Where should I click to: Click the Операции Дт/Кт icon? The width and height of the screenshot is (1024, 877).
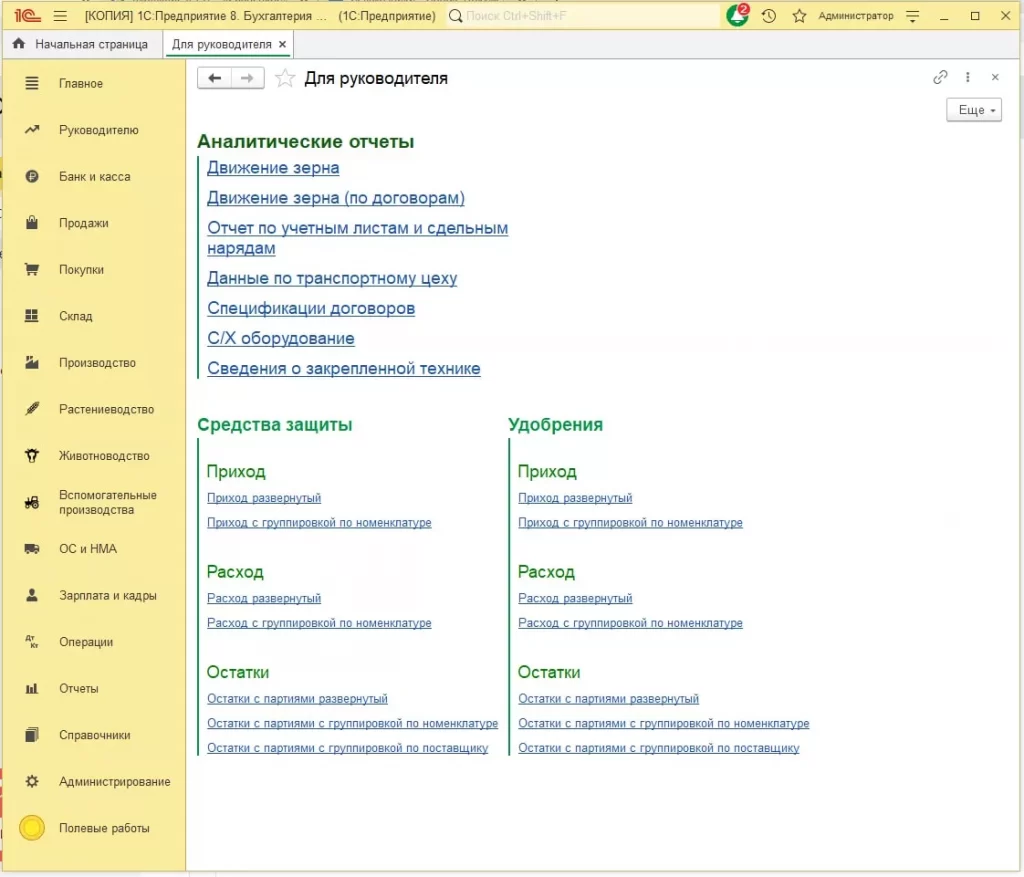tap(31, 642)
